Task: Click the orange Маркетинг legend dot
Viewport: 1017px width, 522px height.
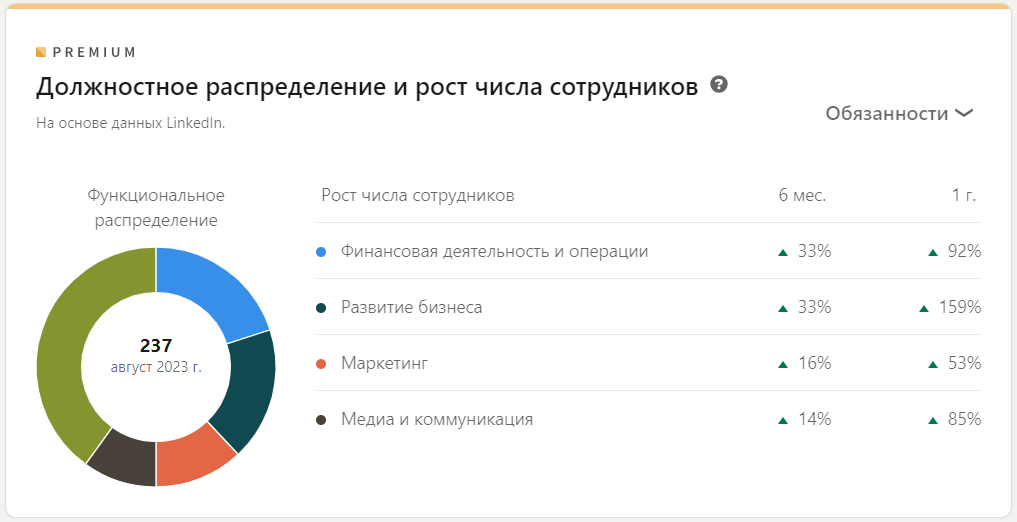Action: click(x=321, y=364)
